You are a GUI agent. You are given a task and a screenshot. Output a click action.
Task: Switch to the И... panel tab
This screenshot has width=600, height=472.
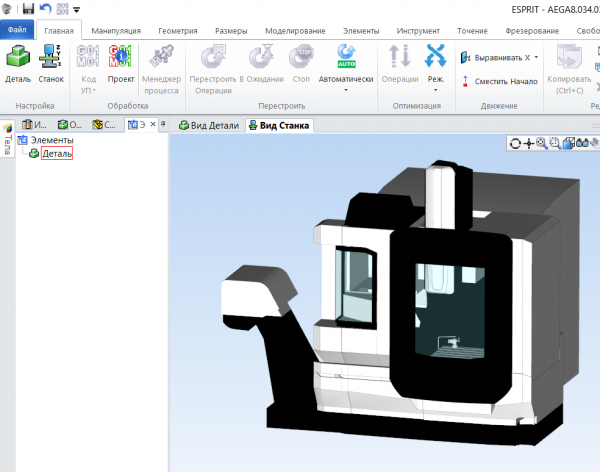(x=34, y=124)
